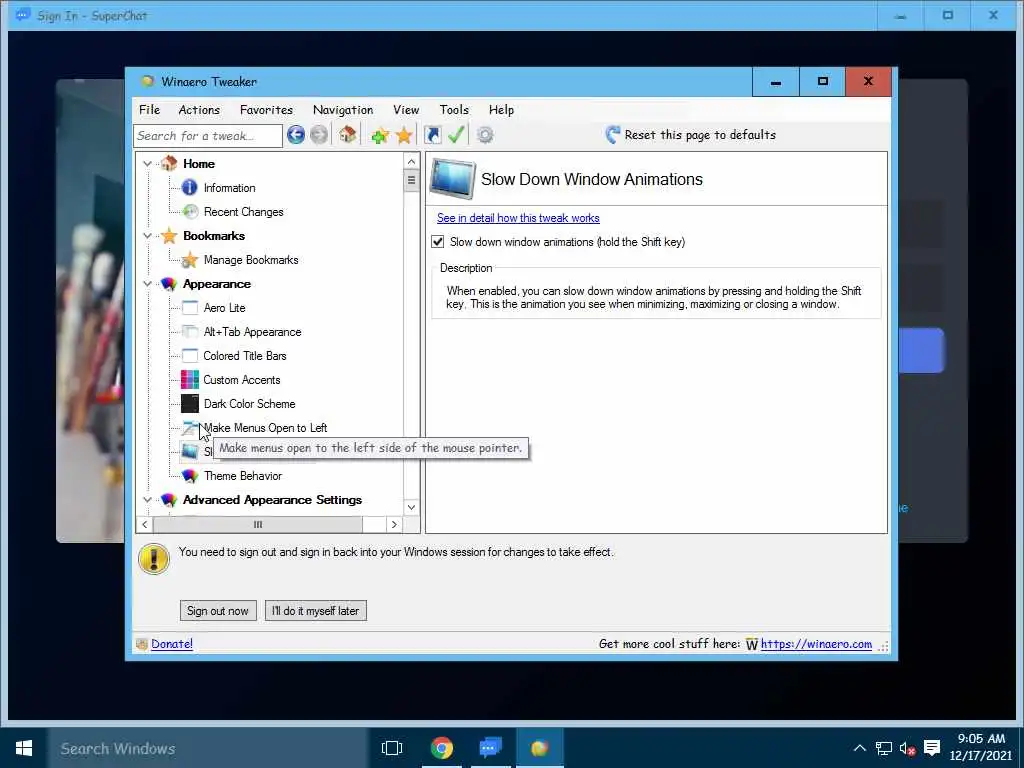Open the Home page toolbar house icon

tap(347, 135)
